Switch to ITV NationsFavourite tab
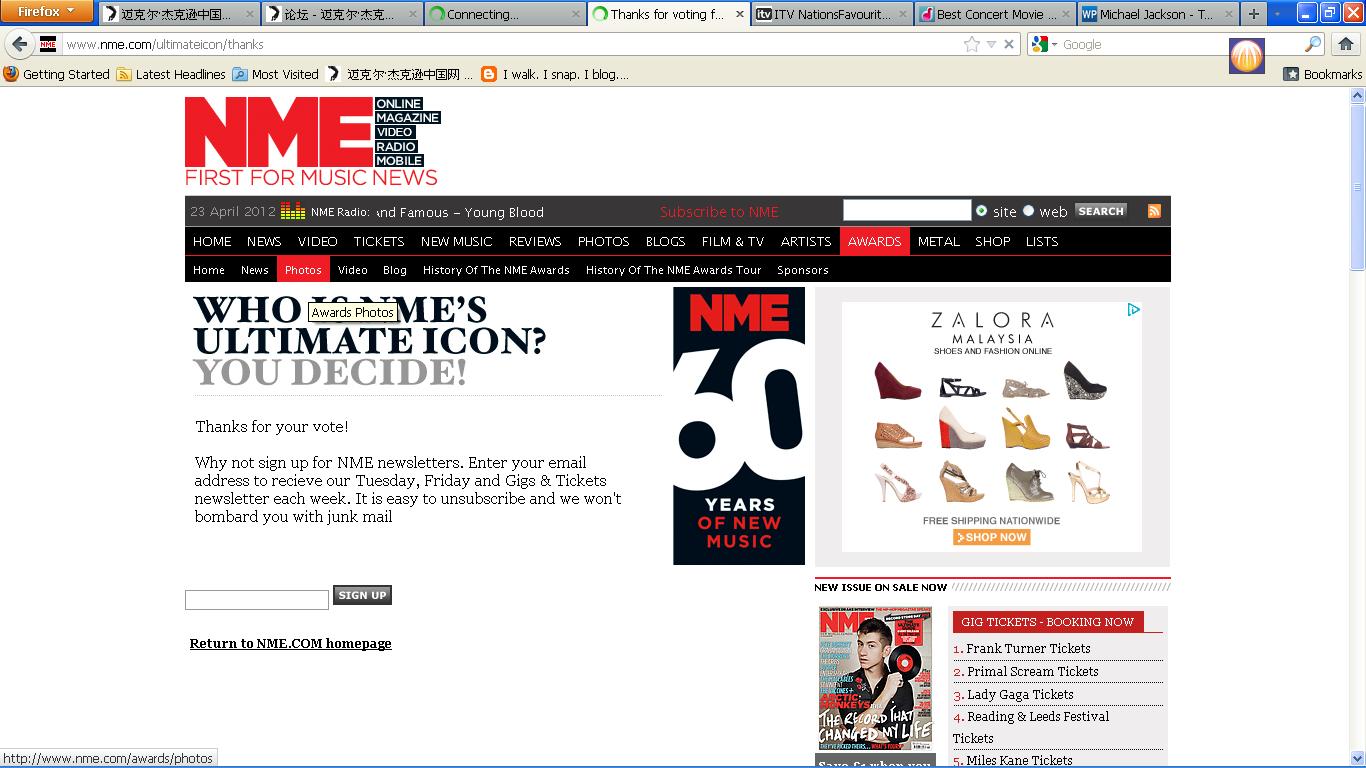The width and height of the screenshot is (1366, 768). tap(829, 14)
